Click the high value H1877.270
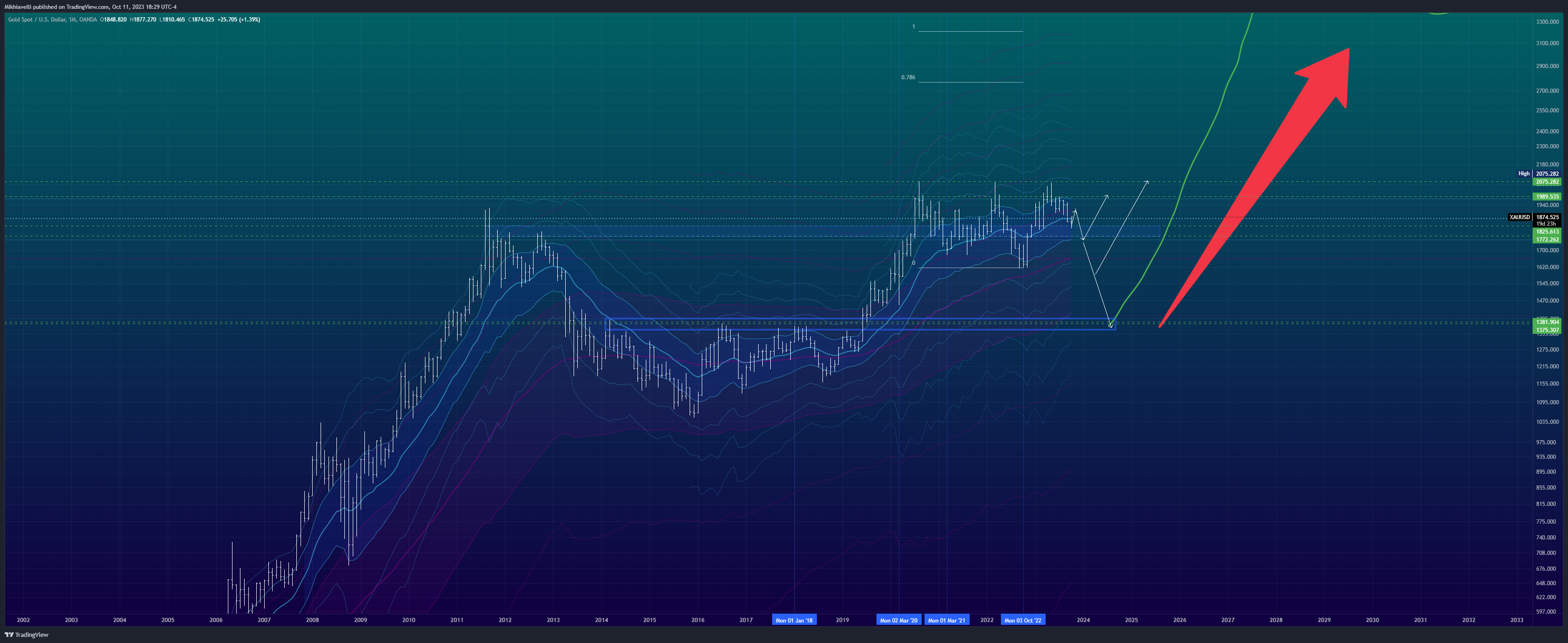 click(x=143, y=20)
